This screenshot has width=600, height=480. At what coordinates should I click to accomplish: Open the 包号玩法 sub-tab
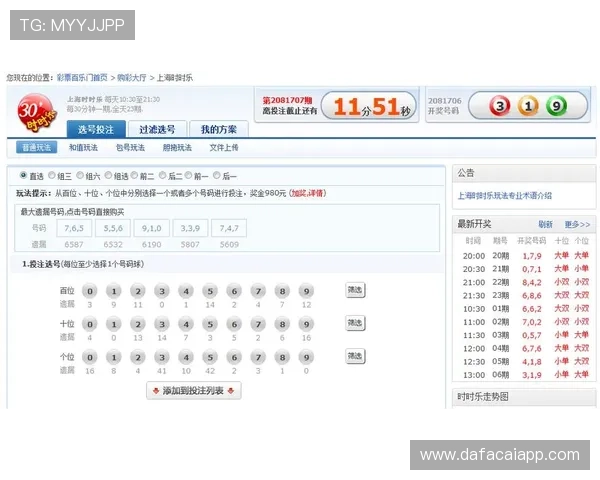(x=130, y=148)
